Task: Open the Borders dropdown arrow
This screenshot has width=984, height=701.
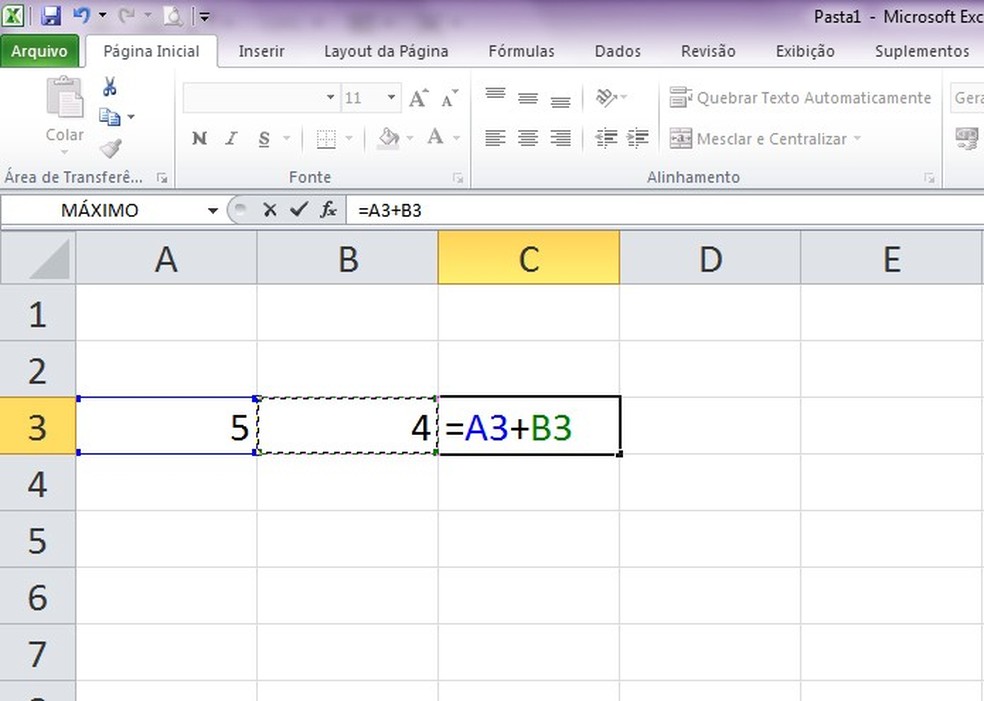Action: [x=350, y=138]
